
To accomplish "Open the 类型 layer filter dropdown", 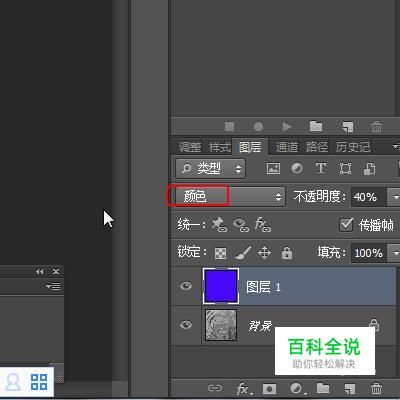I will (x=210, y=168).
